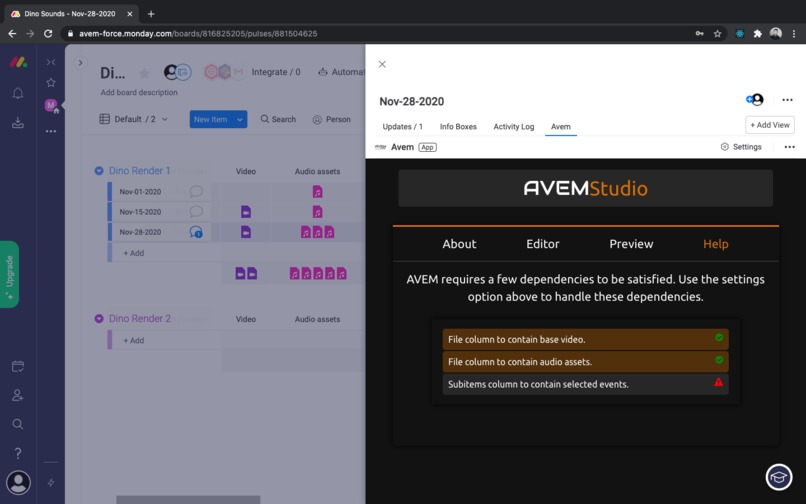
Task: Open updates bubble for Nov-15-2020
Action: 196,211
